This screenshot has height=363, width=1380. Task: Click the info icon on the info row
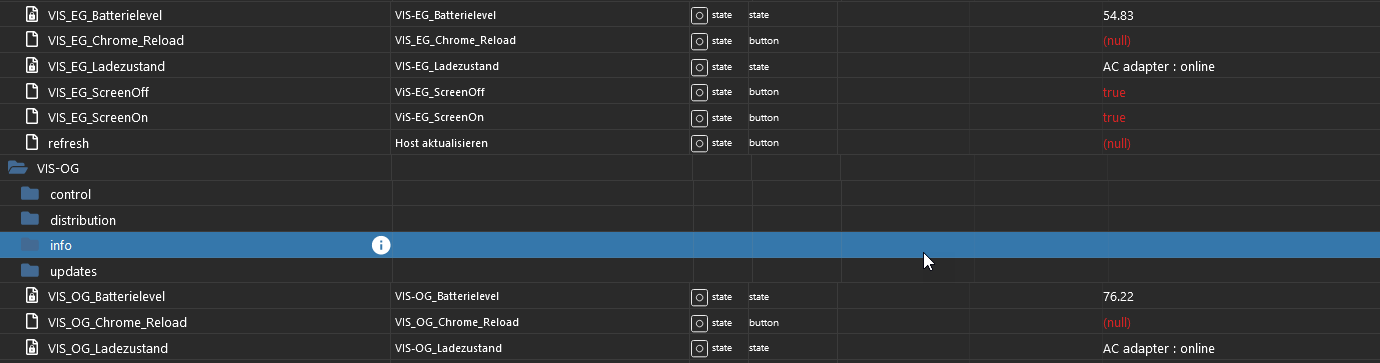(x=381, y=245)
